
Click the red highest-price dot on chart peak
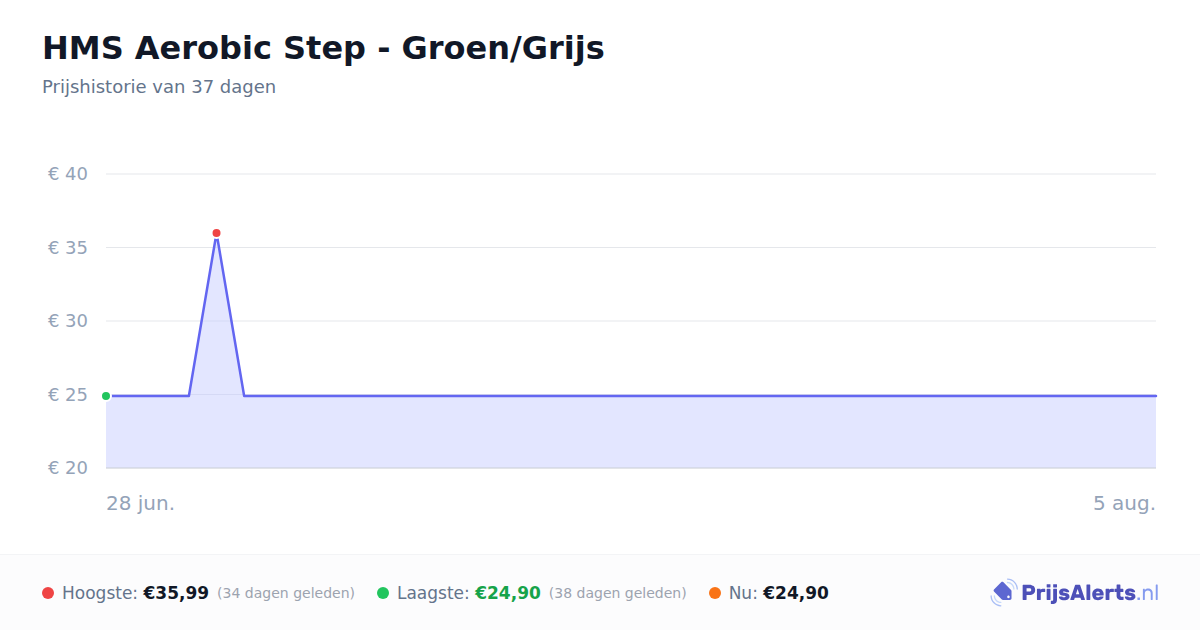pos(216,233)
